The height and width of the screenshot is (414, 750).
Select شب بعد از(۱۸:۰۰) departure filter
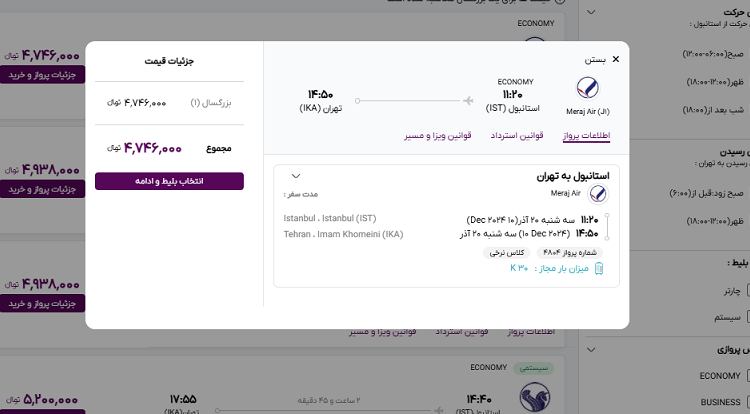tap(713, 110)
